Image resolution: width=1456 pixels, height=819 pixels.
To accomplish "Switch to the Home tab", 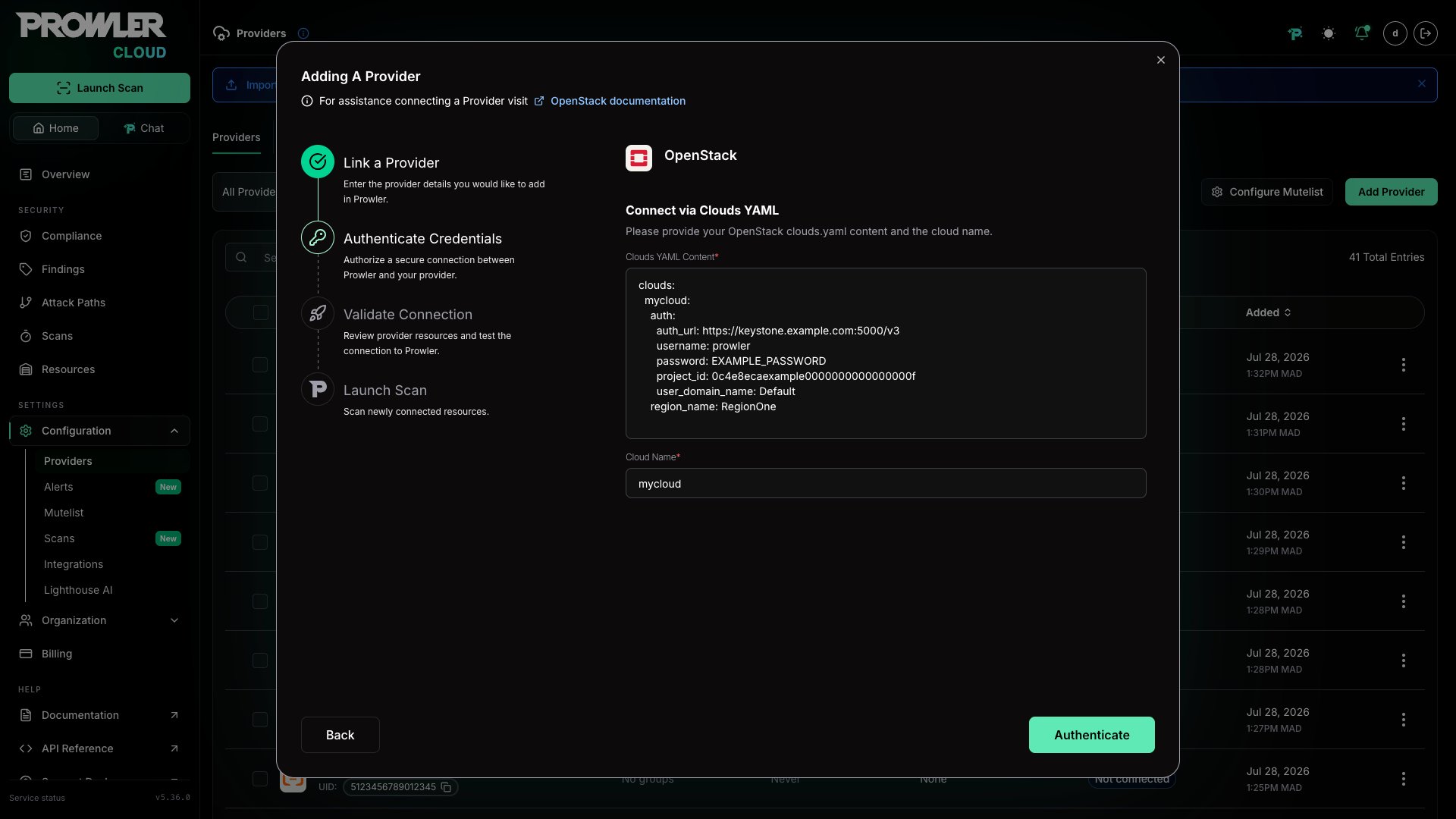I will click(x=55, y=128).
